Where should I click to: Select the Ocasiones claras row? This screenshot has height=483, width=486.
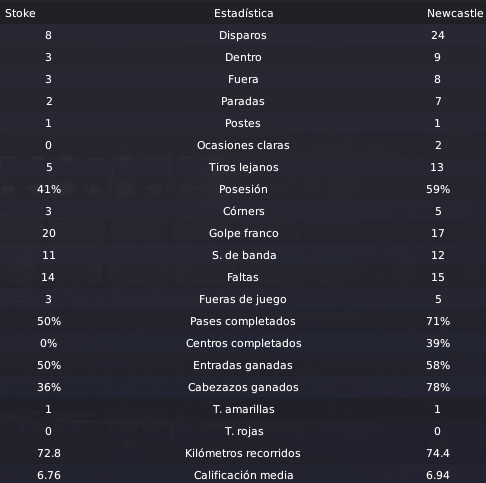243,145
